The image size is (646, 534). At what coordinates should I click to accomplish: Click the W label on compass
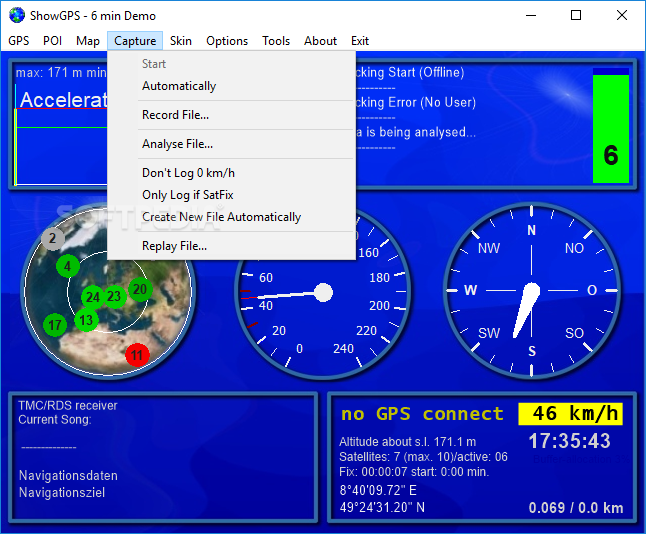pyautogui.click(x=470, y=290)
